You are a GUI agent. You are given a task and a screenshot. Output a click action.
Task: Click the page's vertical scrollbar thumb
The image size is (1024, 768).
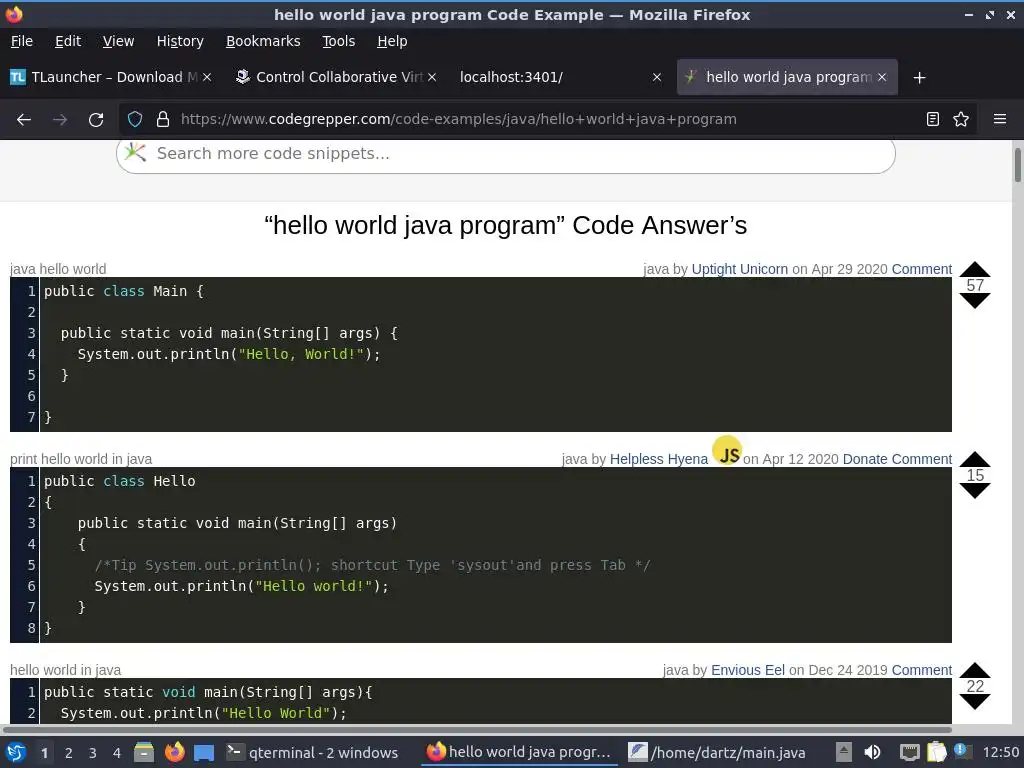(1017, 165)
